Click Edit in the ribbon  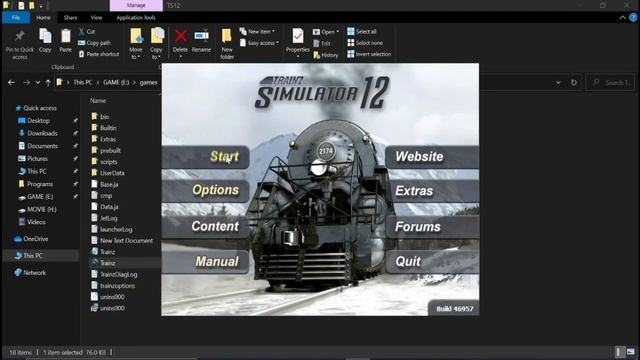click(322, 43)
